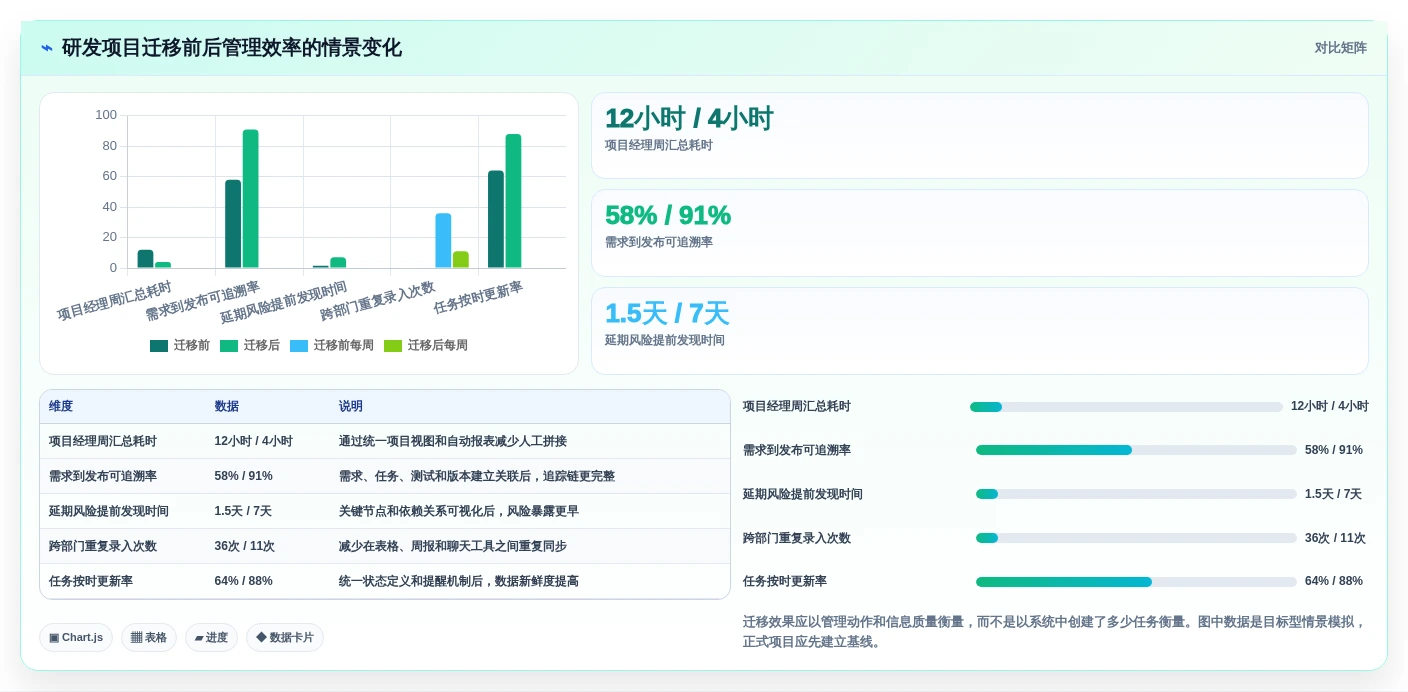Viewport: 1408px width, 692px height.
Task: Click description 减少在表格、周报和聊天工具之间重复同步
Action: (453, 547)
